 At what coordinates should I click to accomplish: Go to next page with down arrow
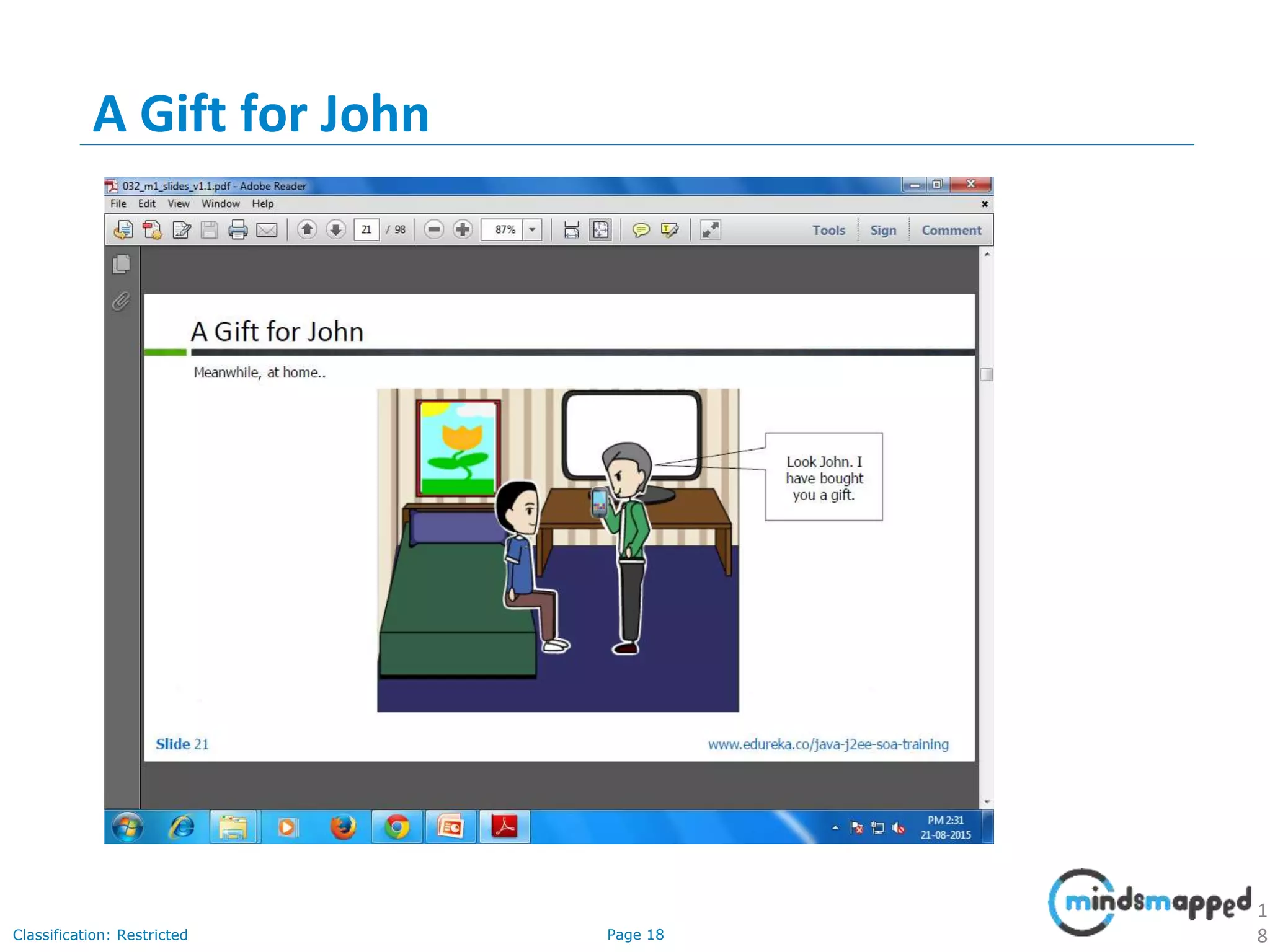(335, 230)
